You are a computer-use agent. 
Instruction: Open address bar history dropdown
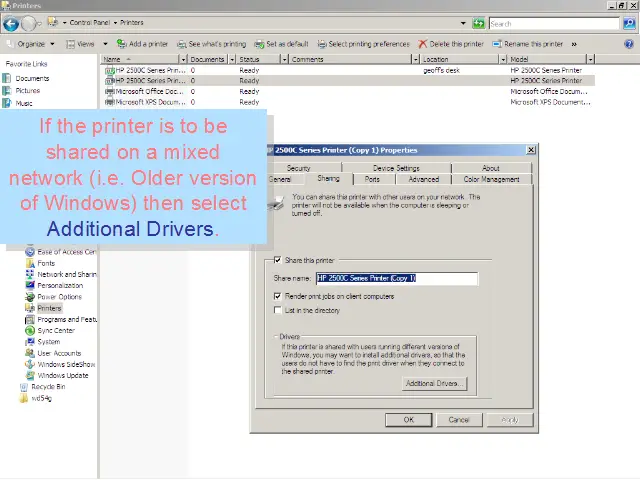(x=463, y=23)
